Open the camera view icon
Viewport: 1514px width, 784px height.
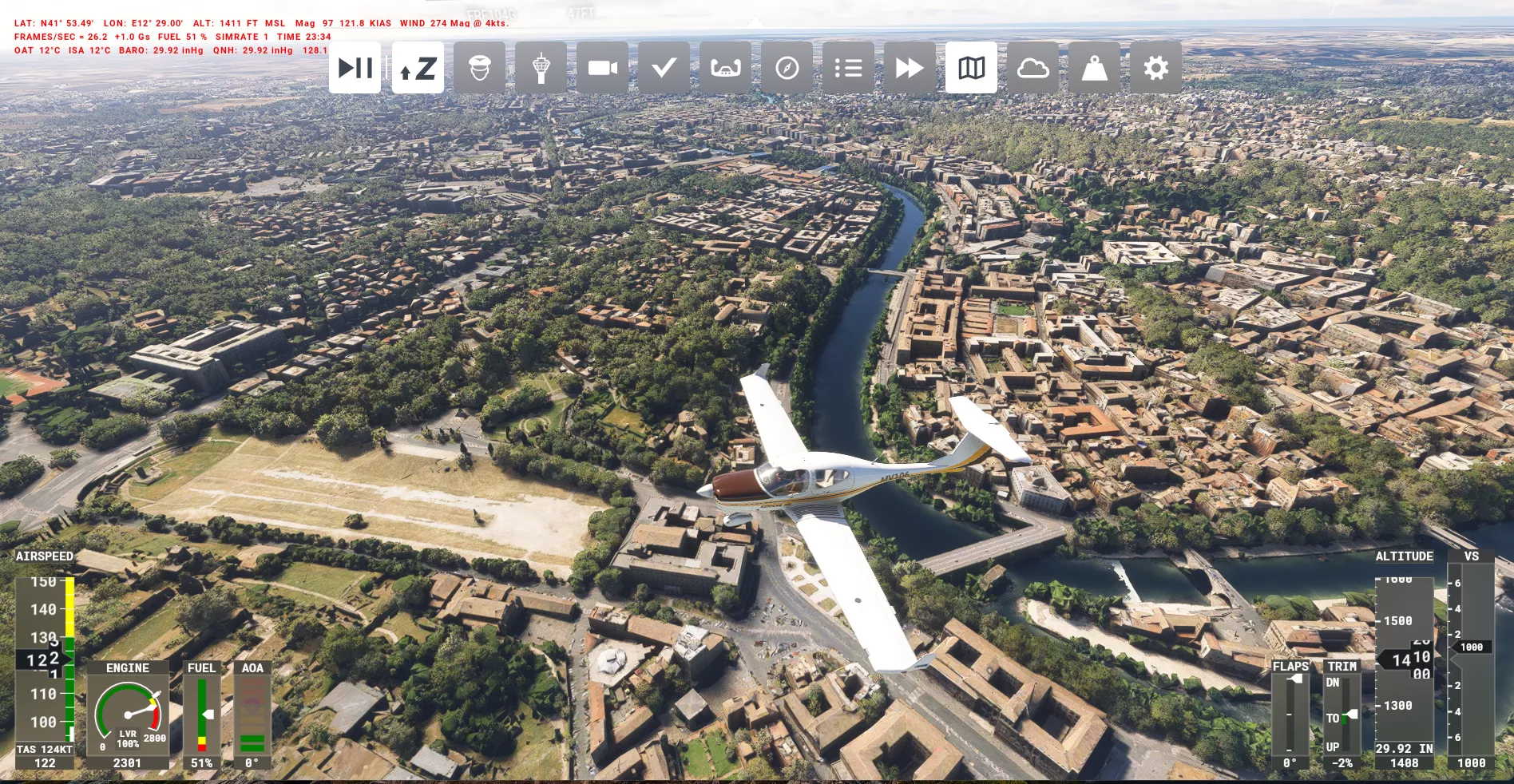[602, 68]
